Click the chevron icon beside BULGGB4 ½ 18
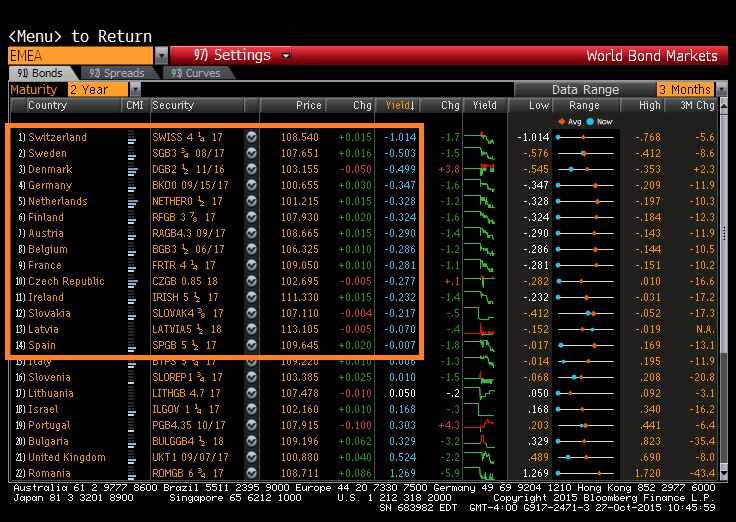Image resolution: width=736 pixels, height=522 pixels. [252, 441]
